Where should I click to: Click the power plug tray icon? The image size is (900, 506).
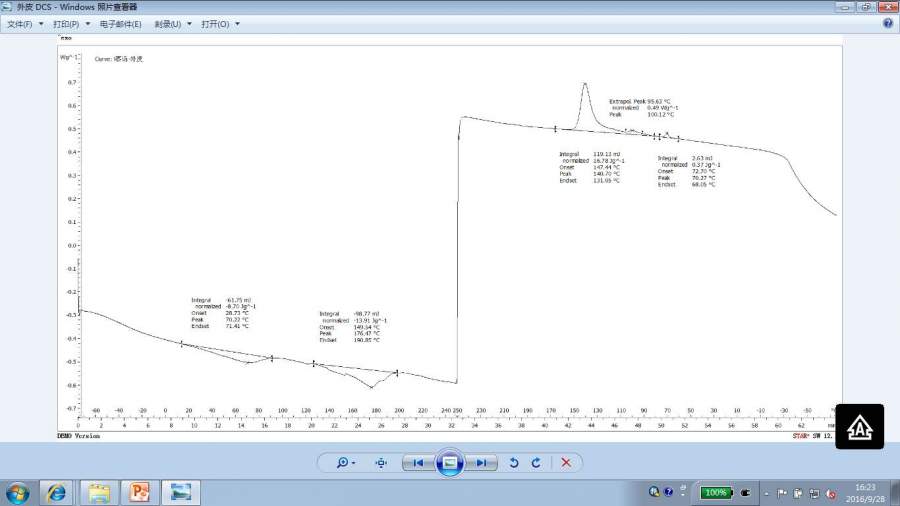pyautogui.click(x=746, y=493)
